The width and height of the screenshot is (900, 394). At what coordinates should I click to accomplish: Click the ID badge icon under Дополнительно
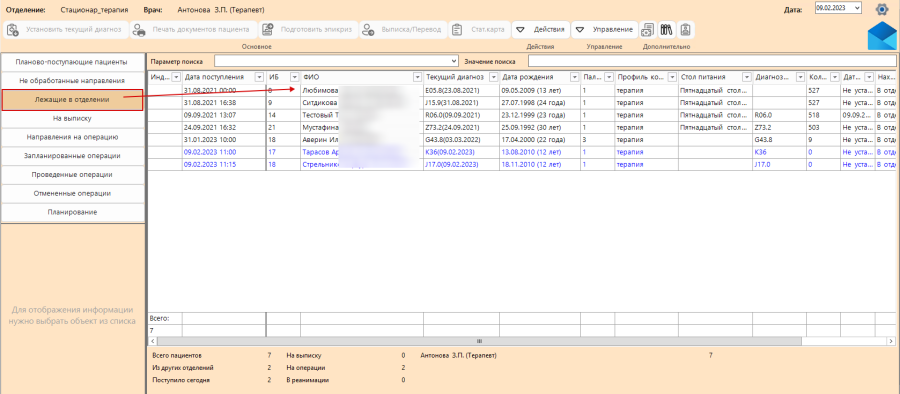(685, 30)
